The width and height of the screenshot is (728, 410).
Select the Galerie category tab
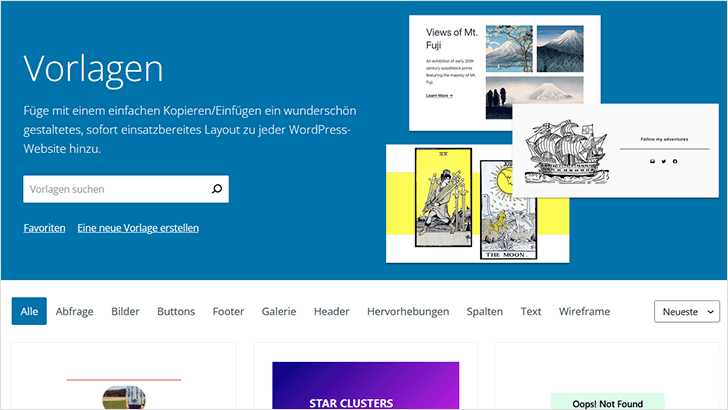[279, 311]
